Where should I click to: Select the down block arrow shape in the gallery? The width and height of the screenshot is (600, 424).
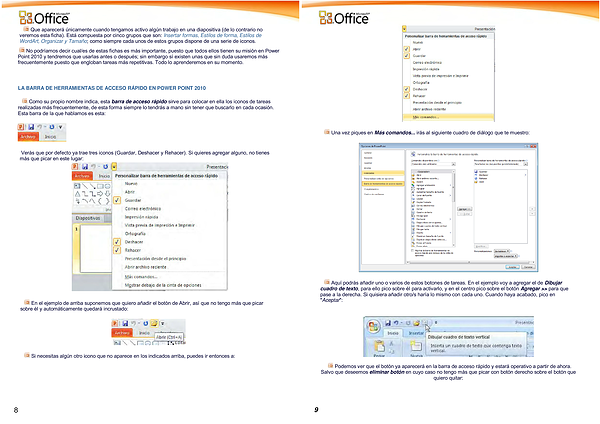coord(108,194)
